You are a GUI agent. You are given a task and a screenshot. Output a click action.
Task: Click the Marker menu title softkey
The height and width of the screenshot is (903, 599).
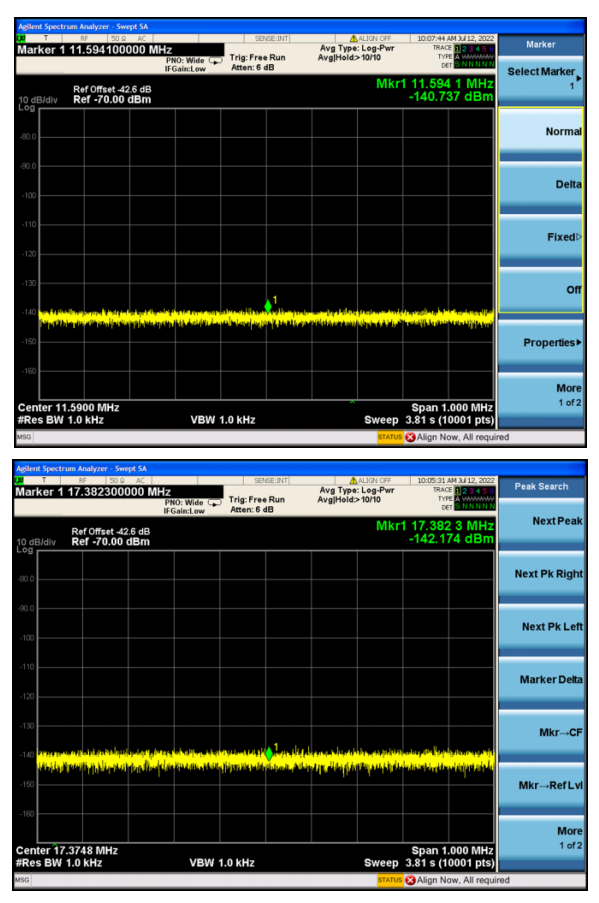(x=541, y=44)
